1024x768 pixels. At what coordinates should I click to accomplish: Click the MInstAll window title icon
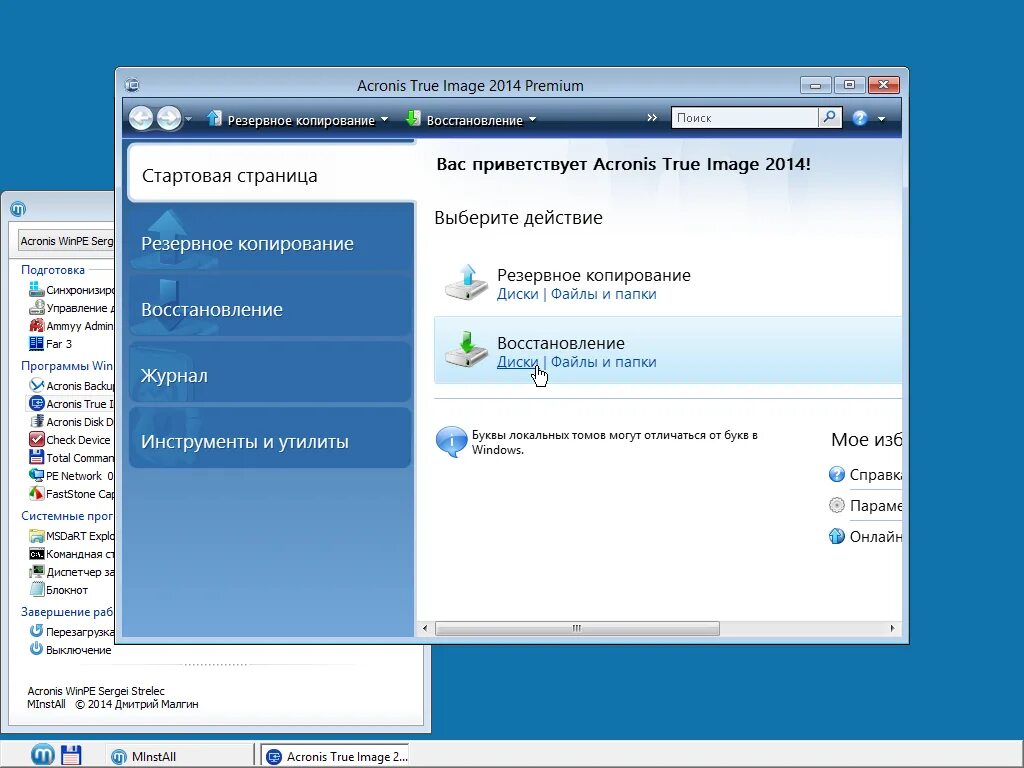18,209
